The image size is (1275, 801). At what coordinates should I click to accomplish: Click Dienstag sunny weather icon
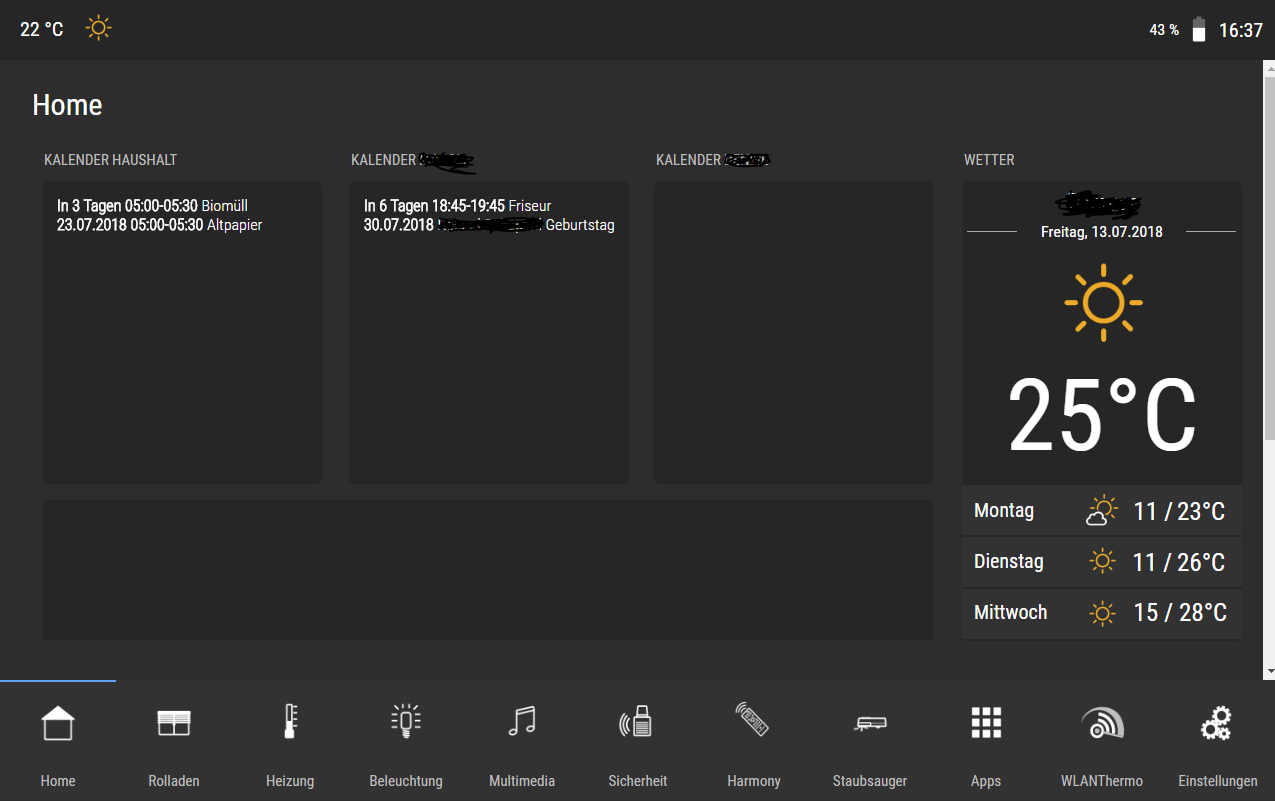pyautogui.click(x=1102, y=561)
